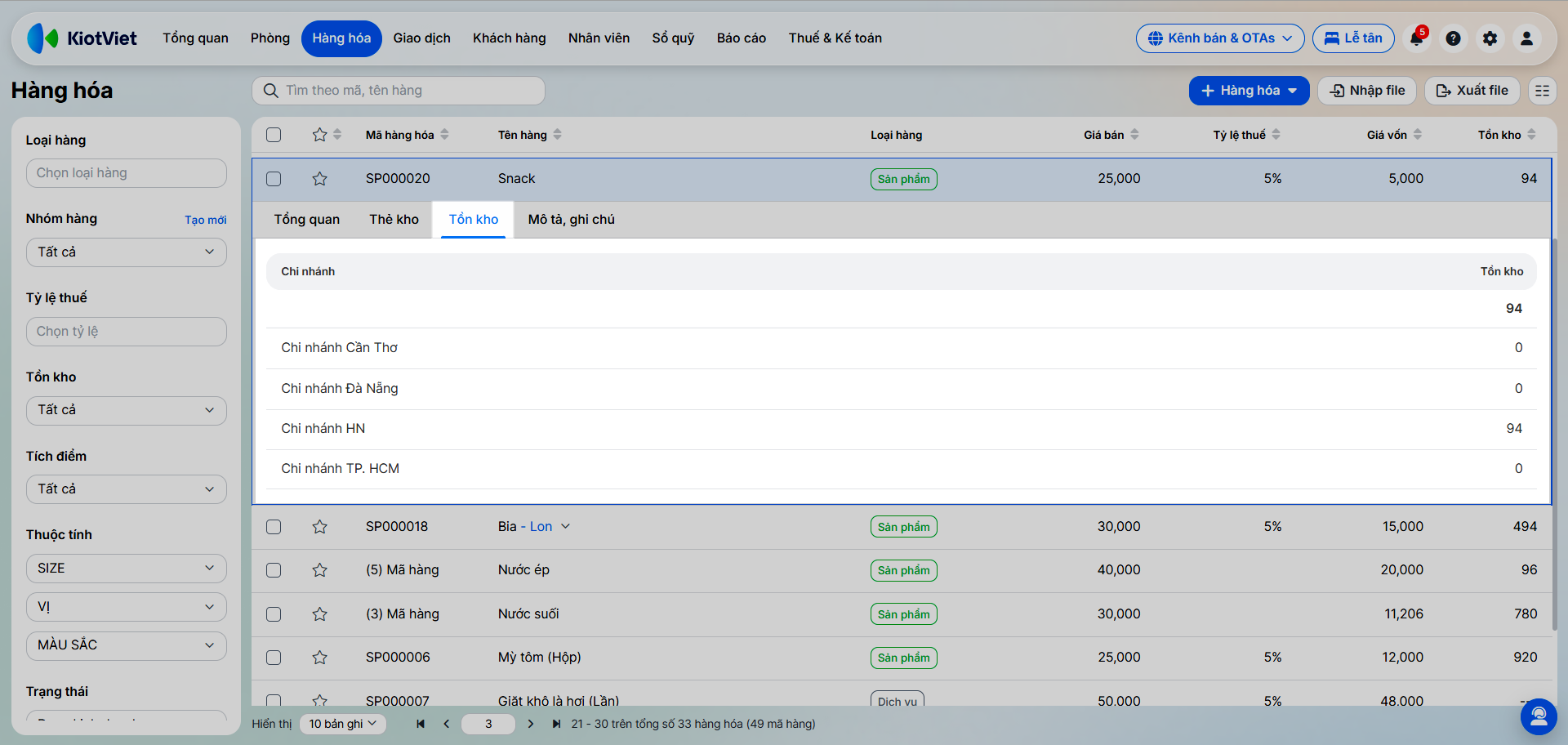Click the product search field
The height and width of the screenshot is (745, 1568).
click(399, 91)
